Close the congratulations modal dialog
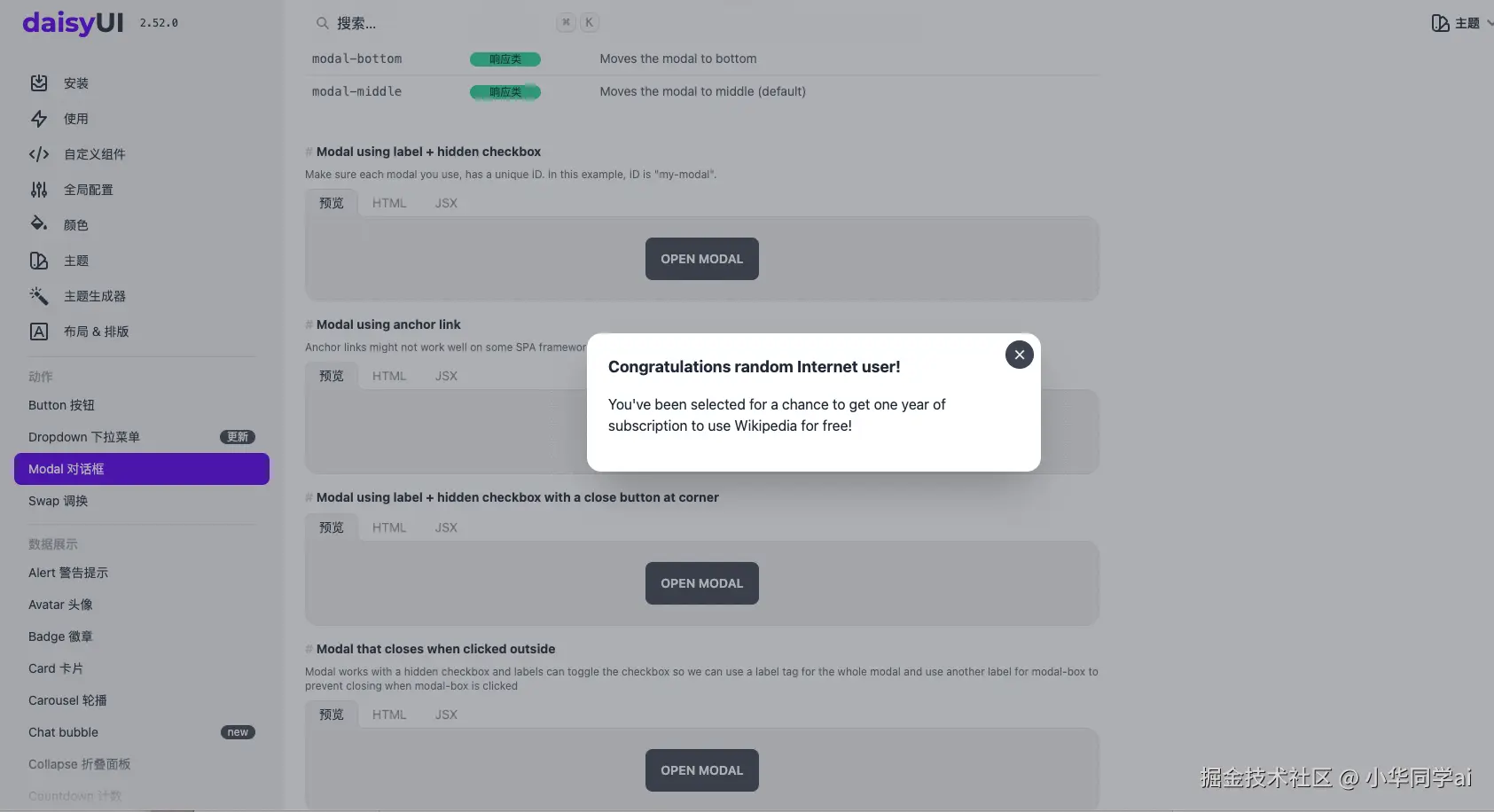This screenshot has width=1494, height=812. [x=1019, y=355]
